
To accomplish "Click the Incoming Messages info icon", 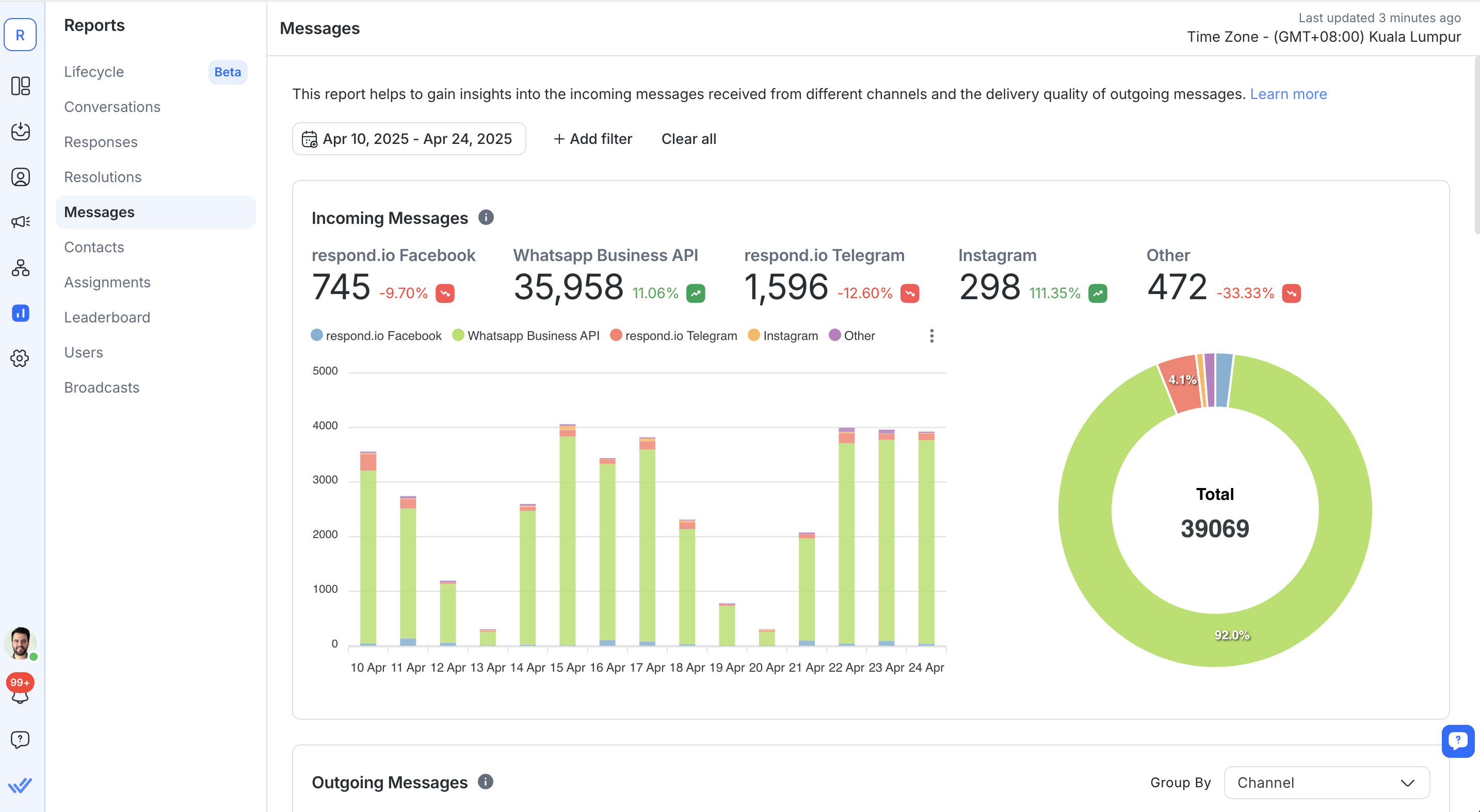I will coord(486,217).
